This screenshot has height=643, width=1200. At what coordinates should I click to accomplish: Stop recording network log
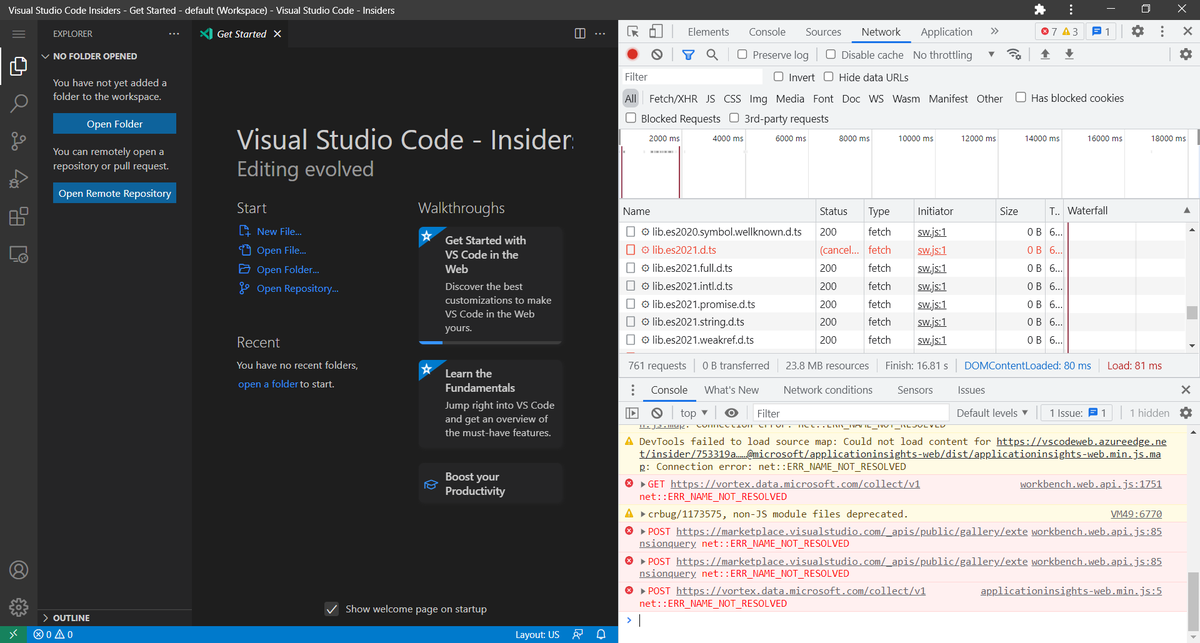pyautogui.click(x=633, y=55)
